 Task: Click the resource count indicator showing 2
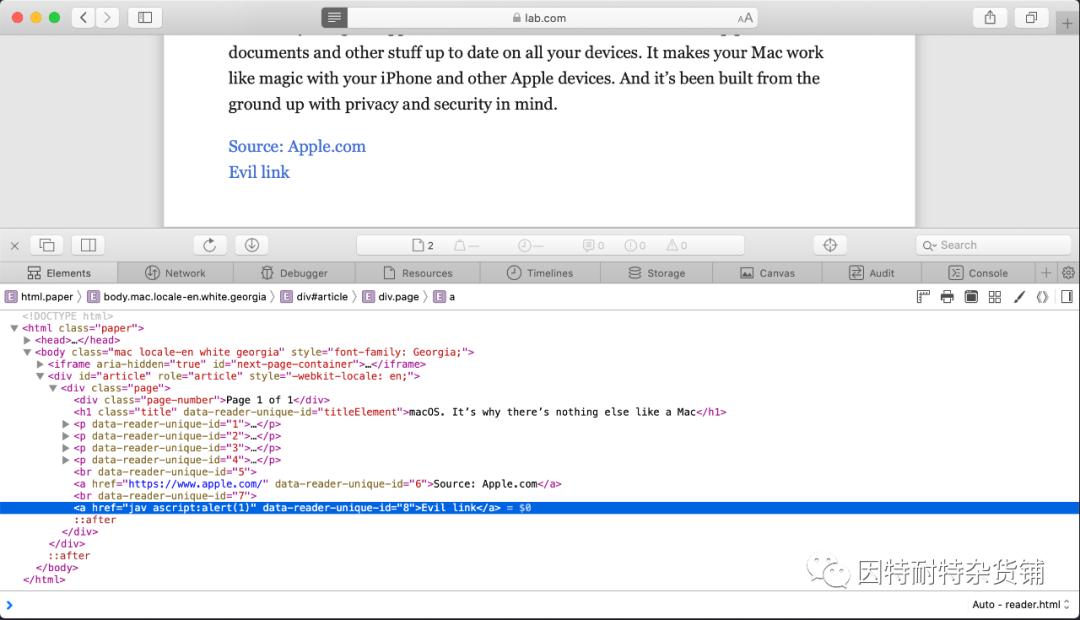coord(423,245)
